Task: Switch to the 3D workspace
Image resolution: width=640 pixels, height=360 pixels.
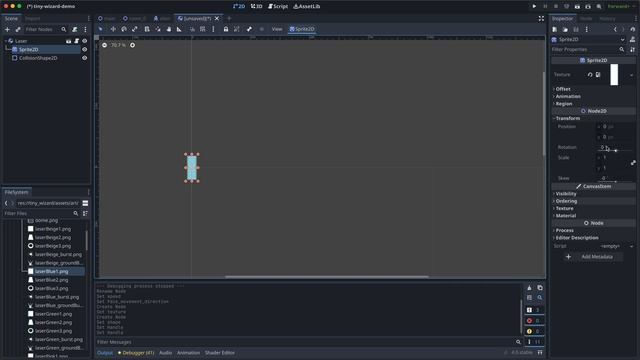Action: point(256,6)
